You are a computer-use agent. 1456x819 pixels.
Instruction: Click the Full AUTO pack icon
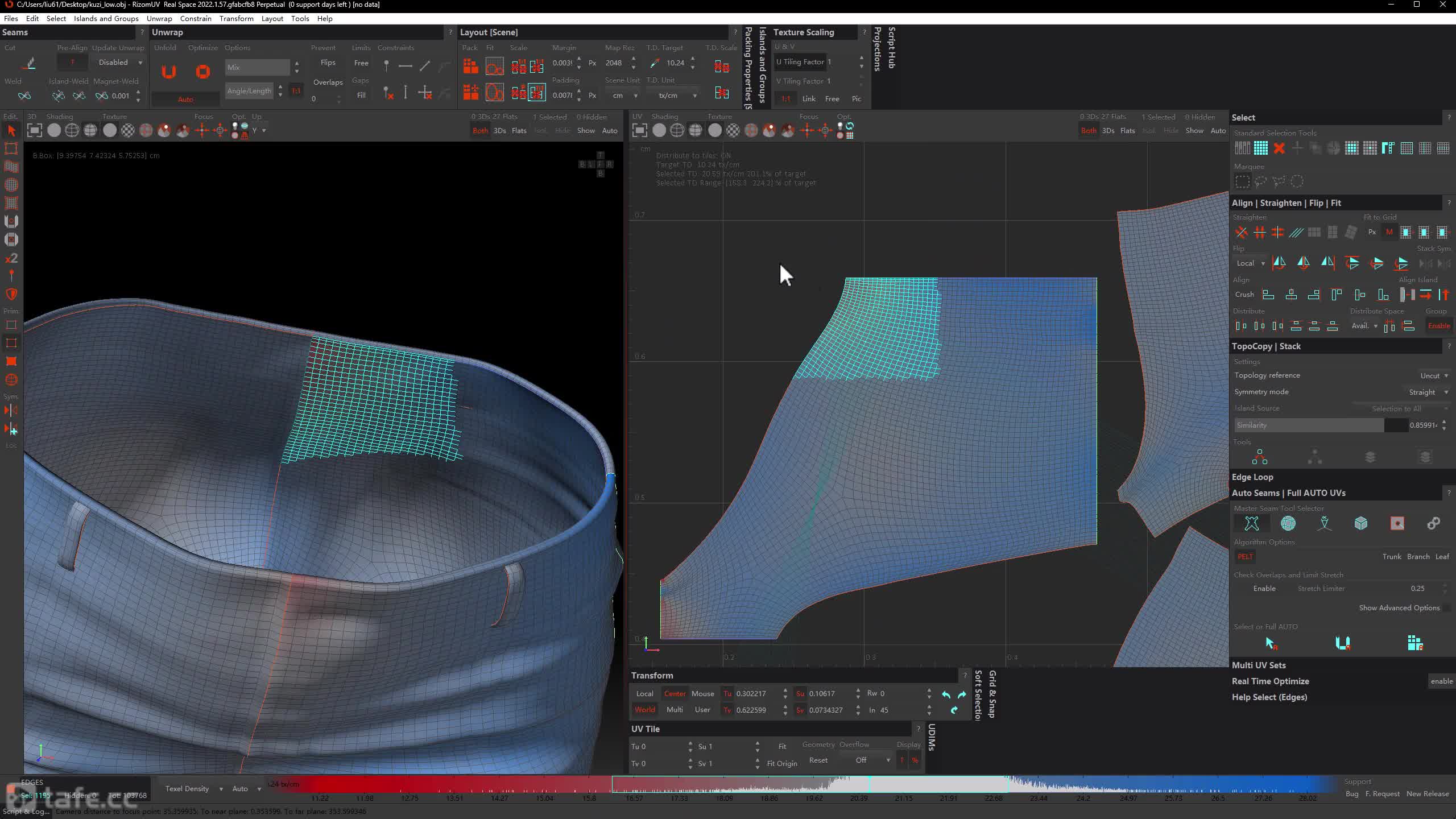(1415, 643)
